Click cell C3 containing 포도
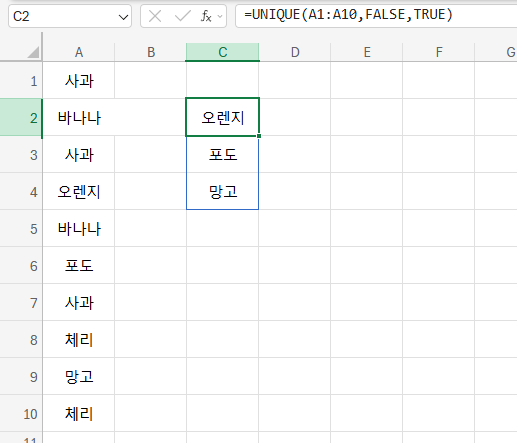This screenshot has height=443, width=517. pyautogui.click(x=222, y=154)
